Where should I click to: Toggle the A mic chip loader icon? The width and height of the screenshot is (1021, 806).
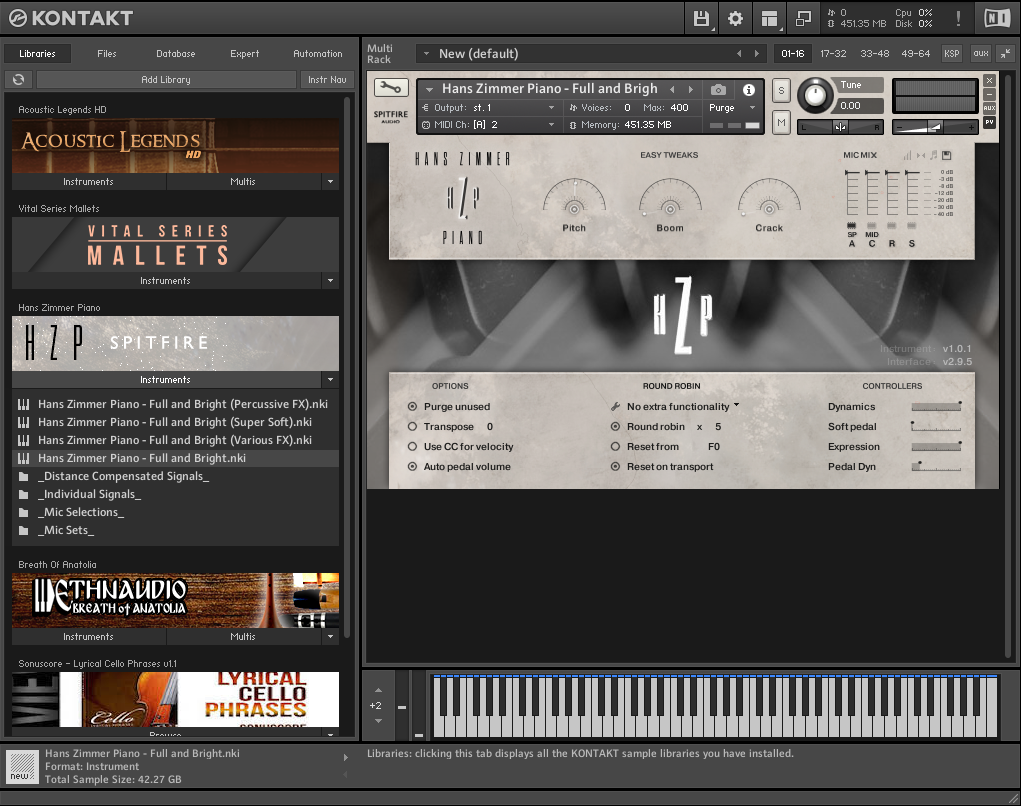(852, 225)
